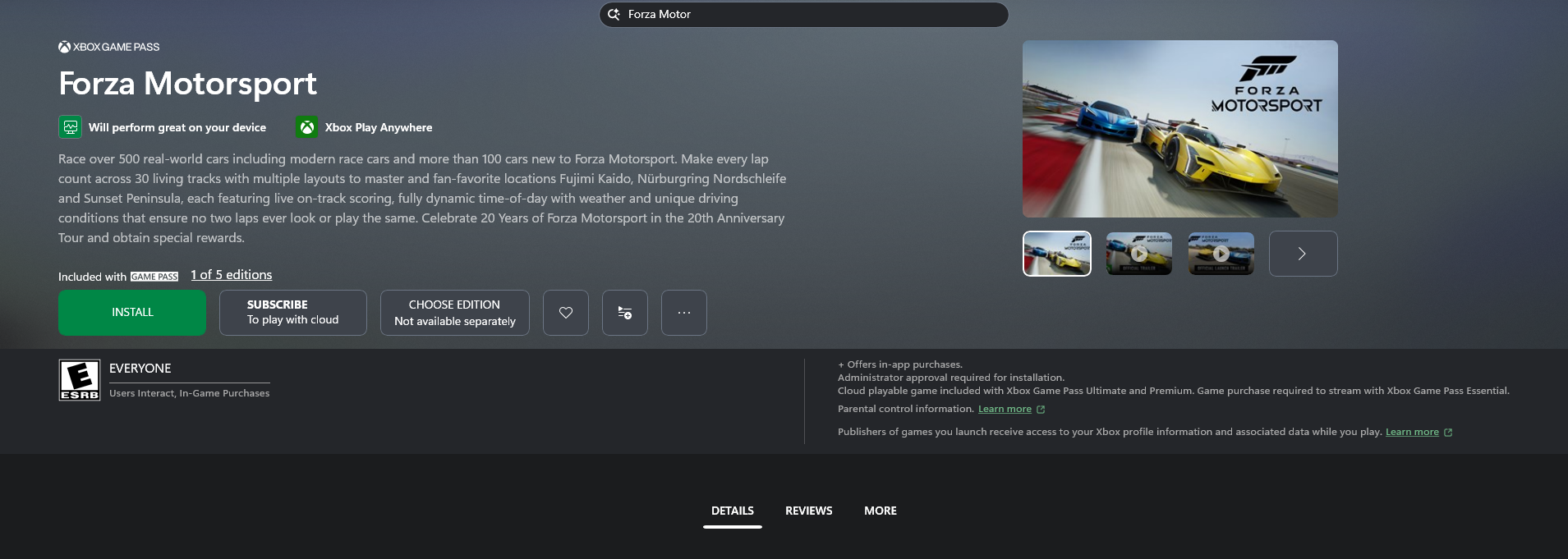Click the heart wishlist icon

tap(565, 313)
